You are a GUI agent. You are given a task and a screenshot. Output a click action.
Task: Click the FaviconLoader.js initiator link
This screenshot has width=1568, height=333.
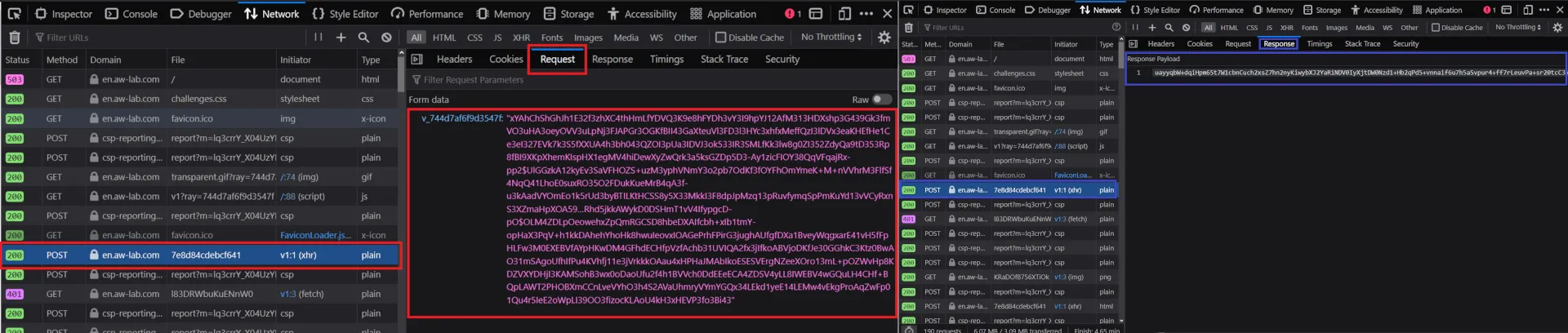click(315, 235)
